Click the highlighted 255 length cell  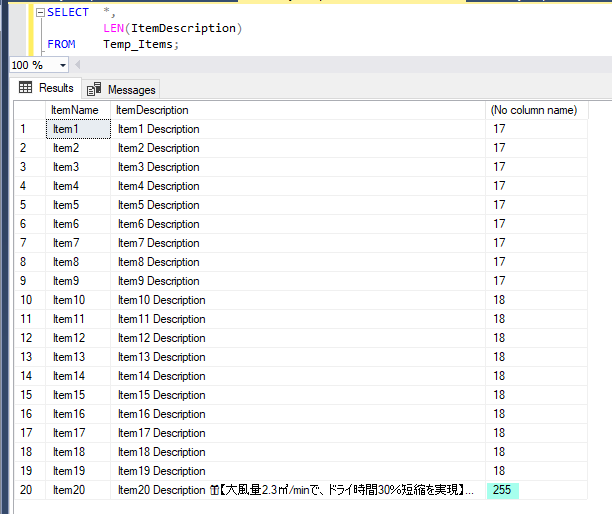pos(502,490)
